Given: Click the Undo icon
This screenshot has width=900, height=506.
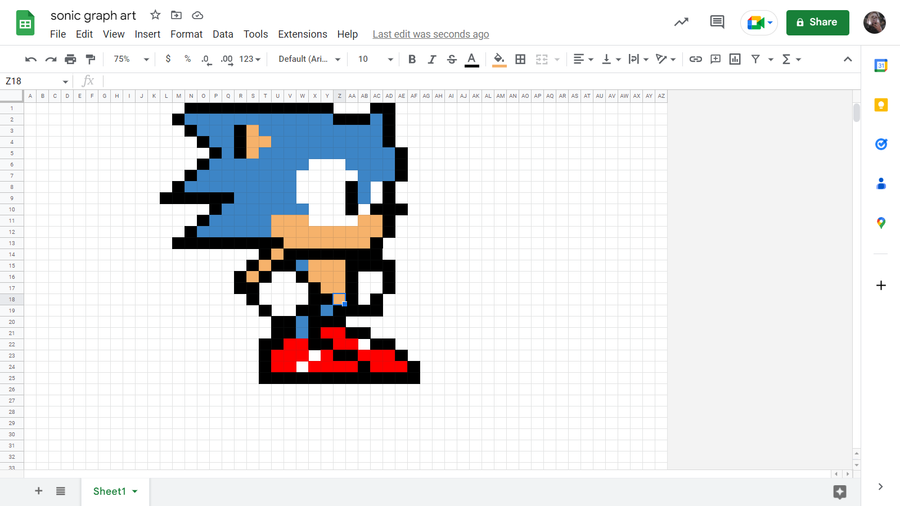Looking at the screenshot, I should click(31, 59).
